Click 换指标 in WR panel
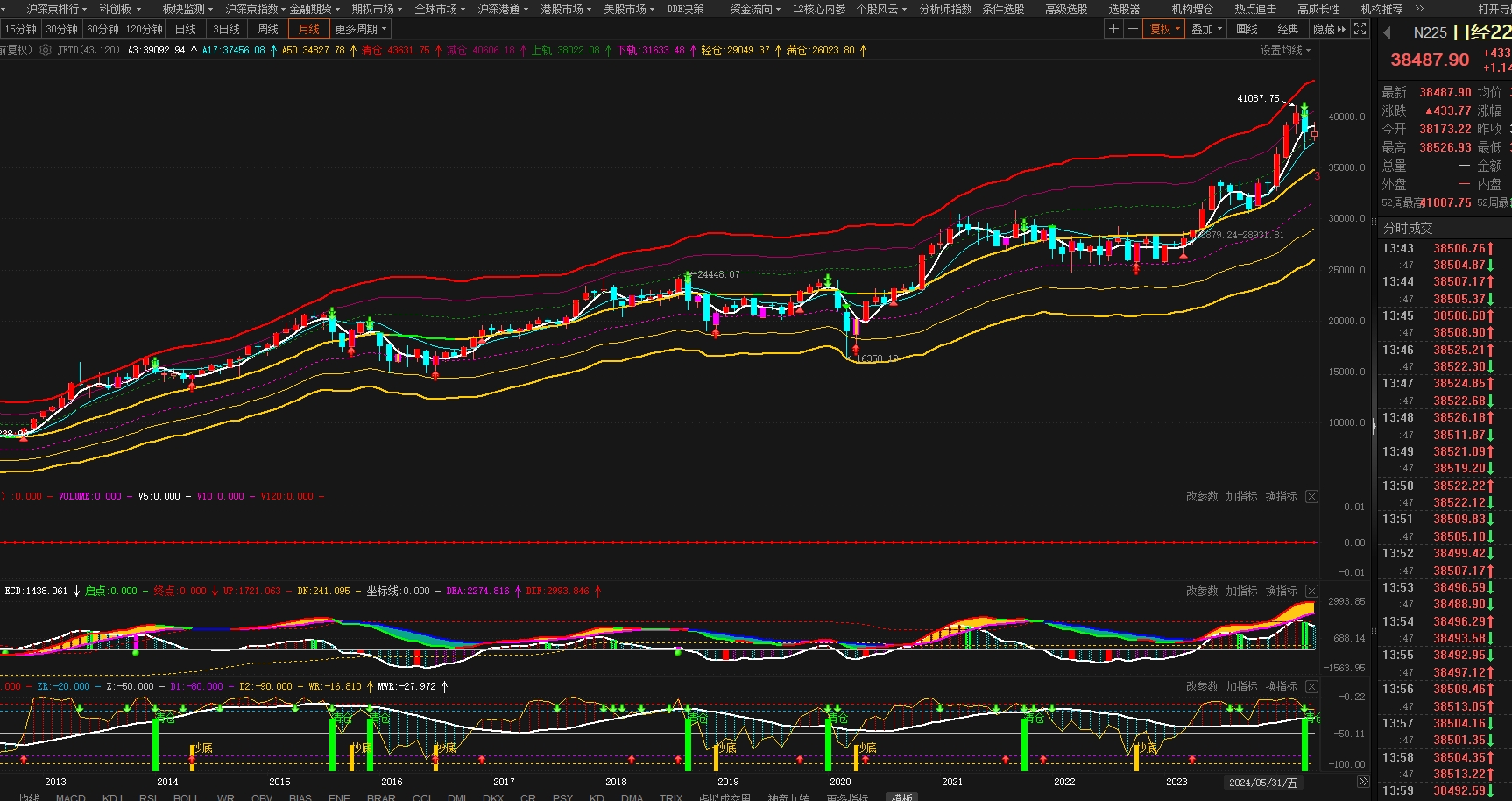Screen dimensions: 1512x801 (1281, 686)
